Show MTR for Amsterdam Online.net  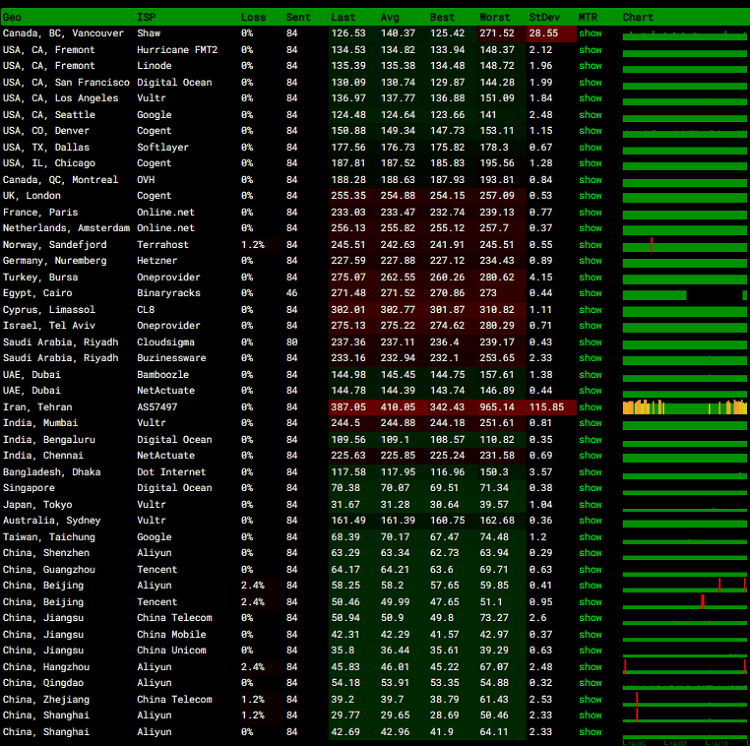[x=590, y=228]
